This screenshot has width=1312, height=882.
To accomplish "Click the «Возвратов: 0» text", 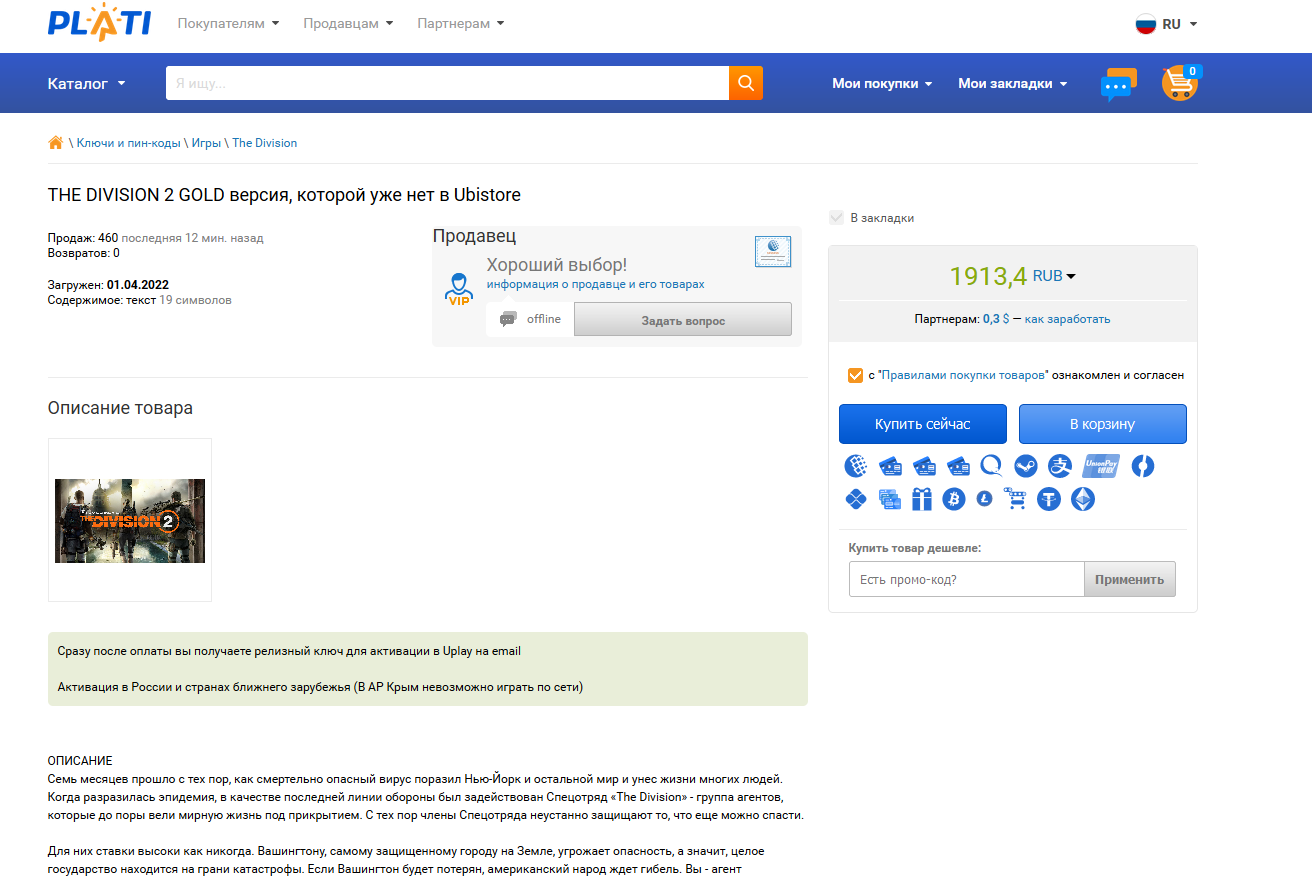I will pos(84,253).
